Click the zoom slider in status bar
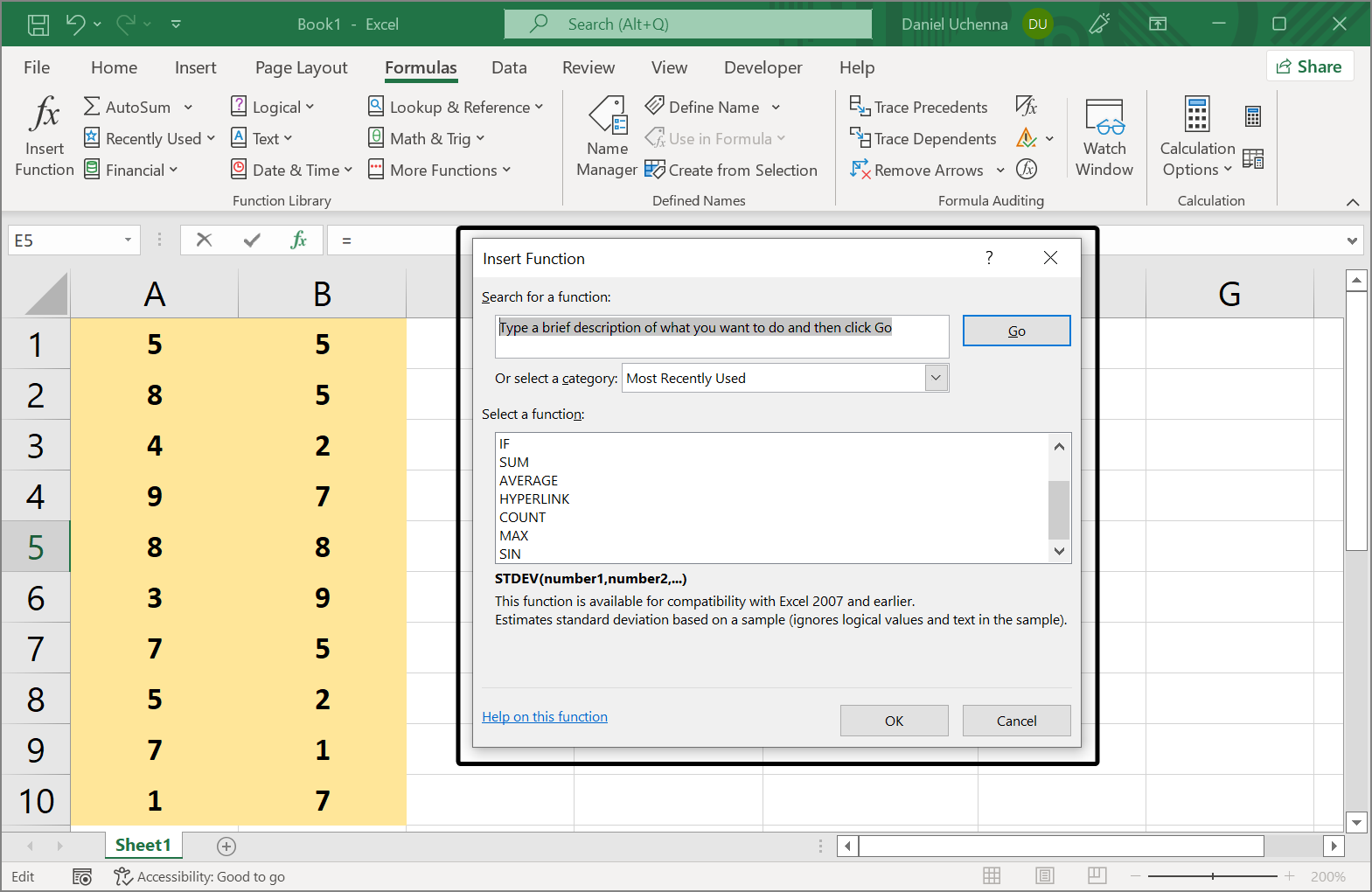This screenshot has height=892, width=1372. [x=1212, y=875]
